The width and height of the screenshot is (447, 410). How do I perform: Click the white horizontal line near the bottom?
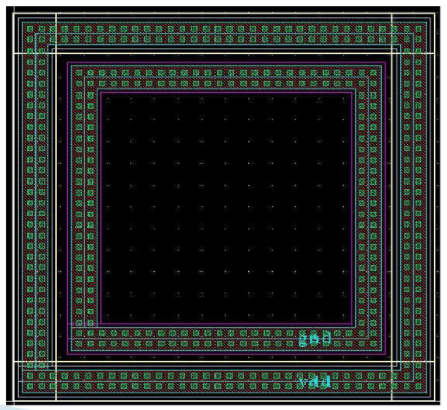[224, 361]
